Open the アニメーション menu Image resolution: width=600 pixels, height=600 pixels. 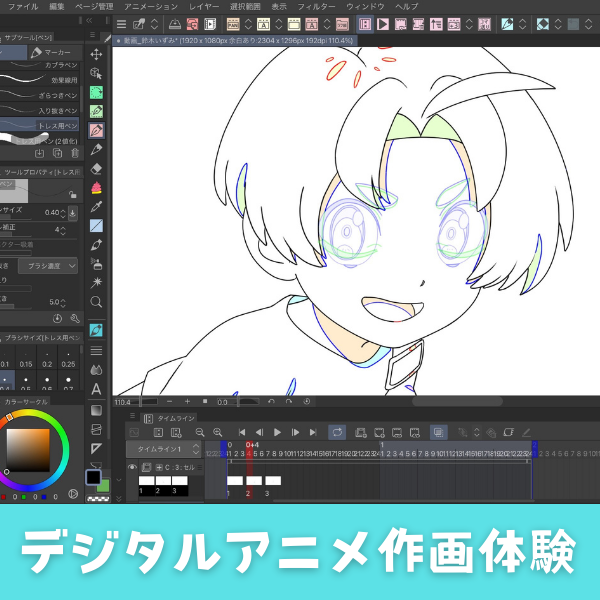[x=150, y=6]
